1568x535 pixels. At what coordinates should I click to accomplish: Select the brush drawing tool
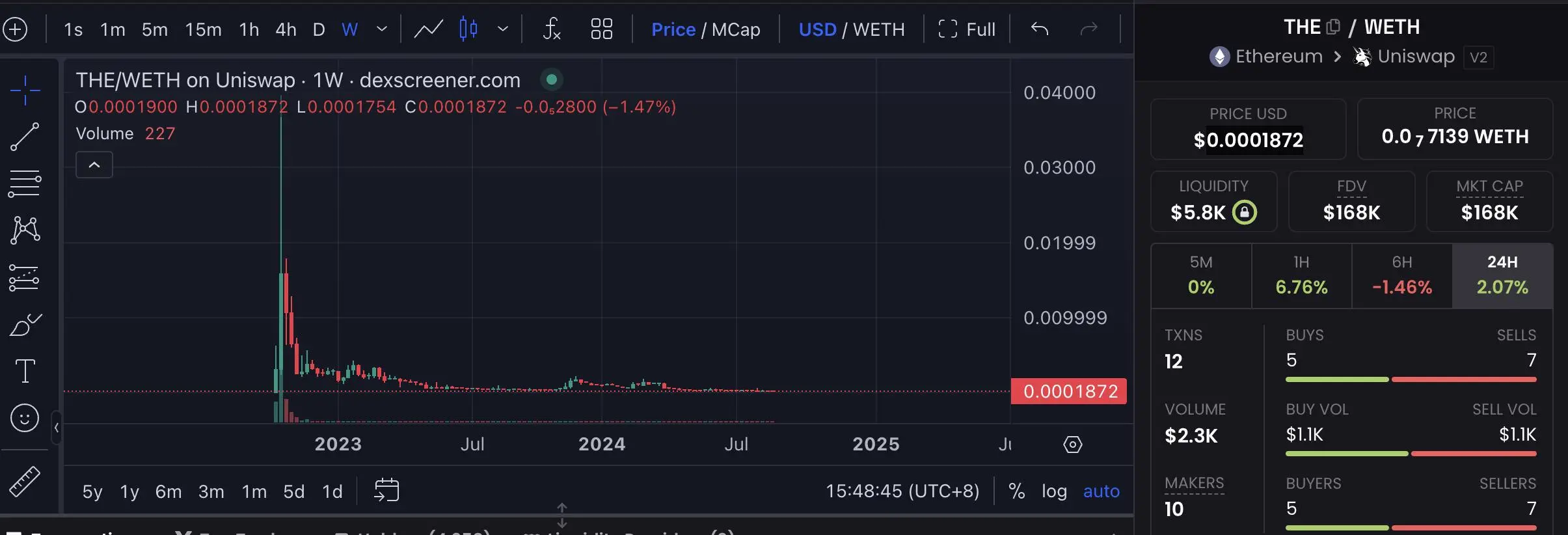click(25, 324)
